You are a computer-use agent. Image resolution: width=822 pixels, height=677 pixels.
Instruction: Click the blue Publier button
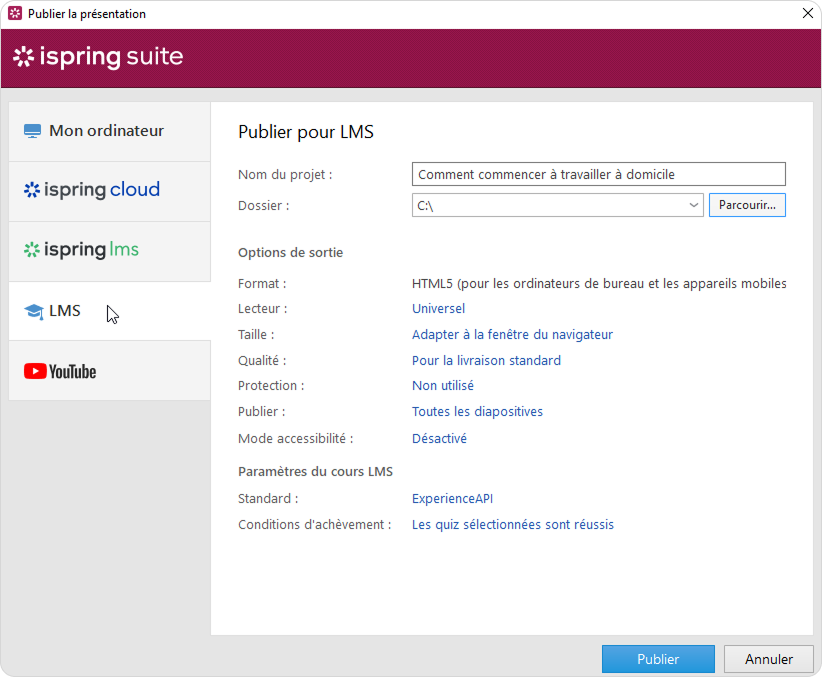point(658,659)
